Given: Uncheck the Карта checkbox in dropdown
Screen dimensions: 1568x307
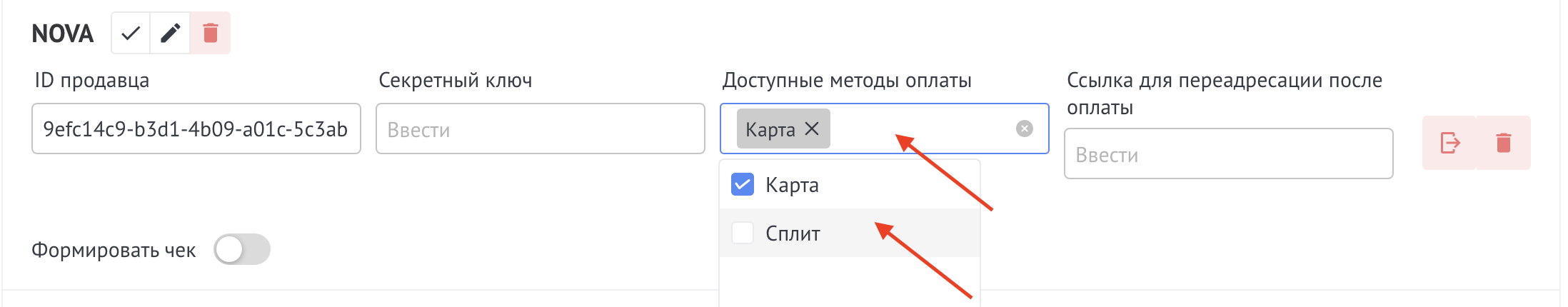Looking at the screenshot, I should pyautogui.click(x=743, y=184).
